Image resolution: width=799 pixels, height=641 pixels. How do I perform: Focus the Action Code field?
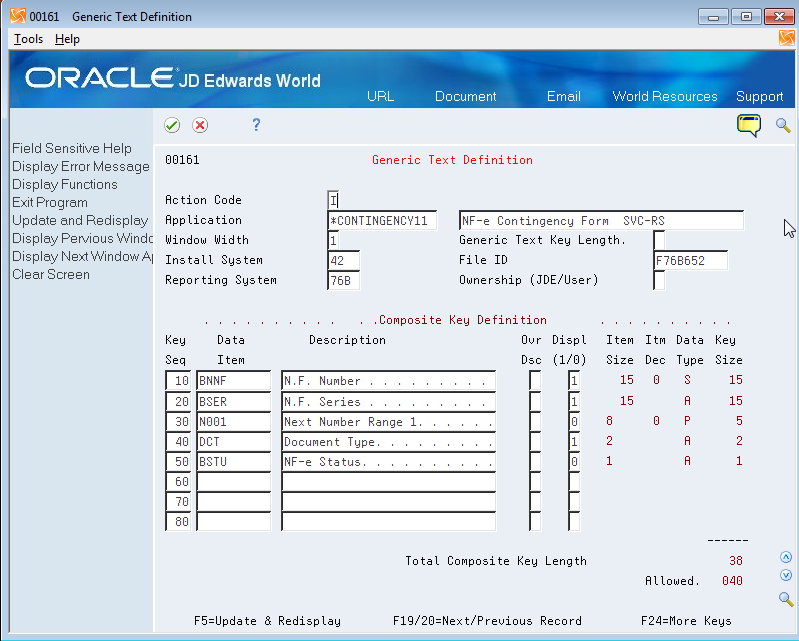coord(333,200)
